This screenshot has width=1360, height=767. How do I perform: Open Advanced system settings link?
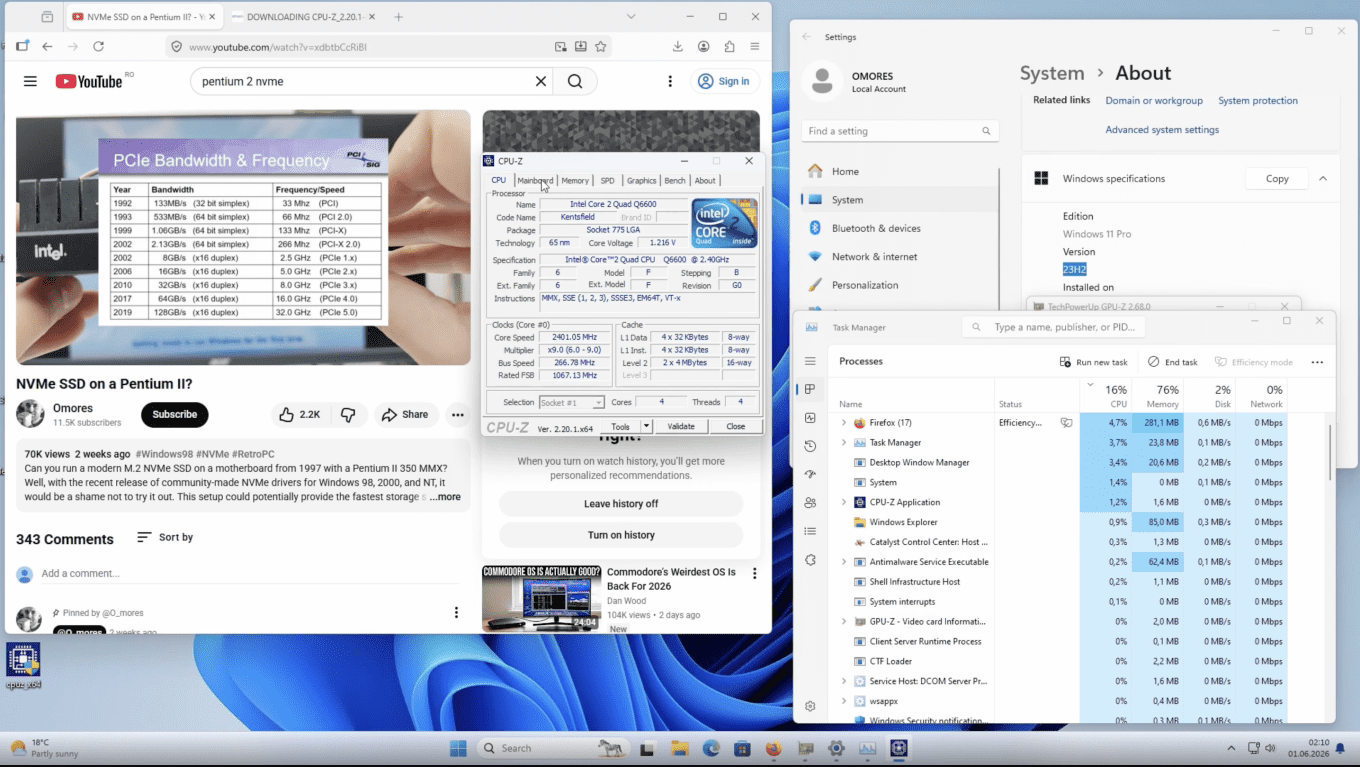coord(1162,130)
